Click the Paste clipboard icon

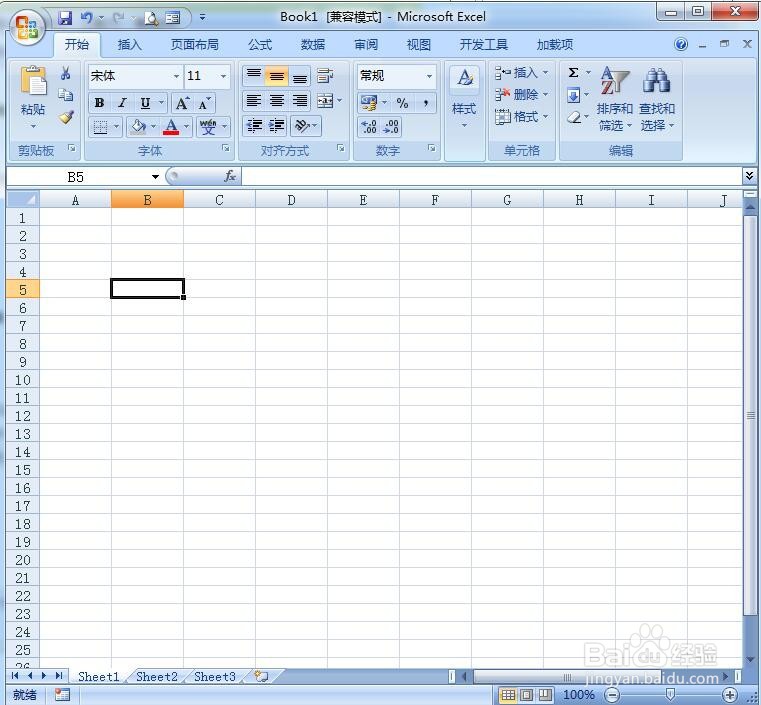[33, 80]
